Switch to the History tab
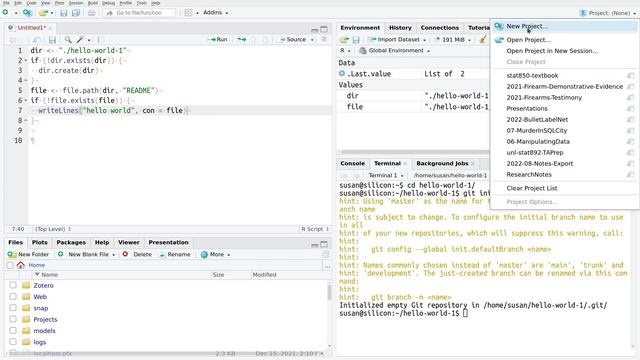This screenshot has width=640, height=360. coord(400,28)
